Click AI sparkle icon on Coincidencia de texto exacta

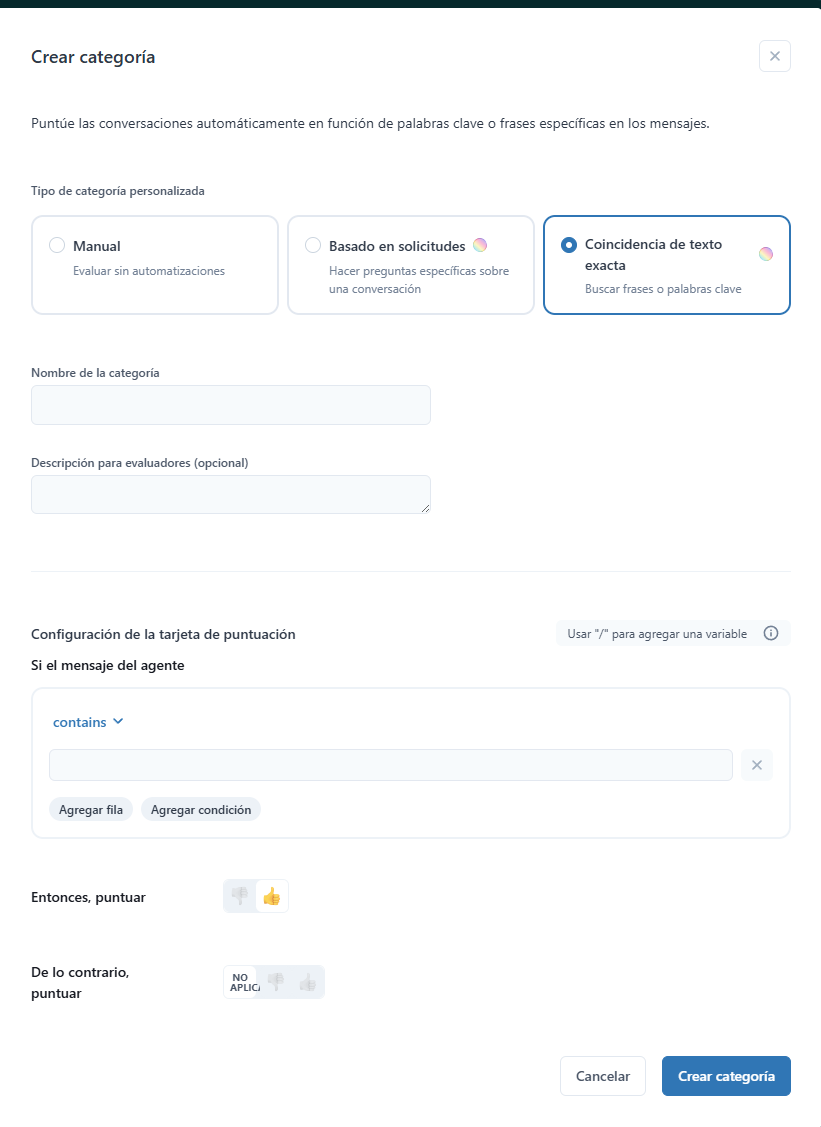(x=766, y=254)
